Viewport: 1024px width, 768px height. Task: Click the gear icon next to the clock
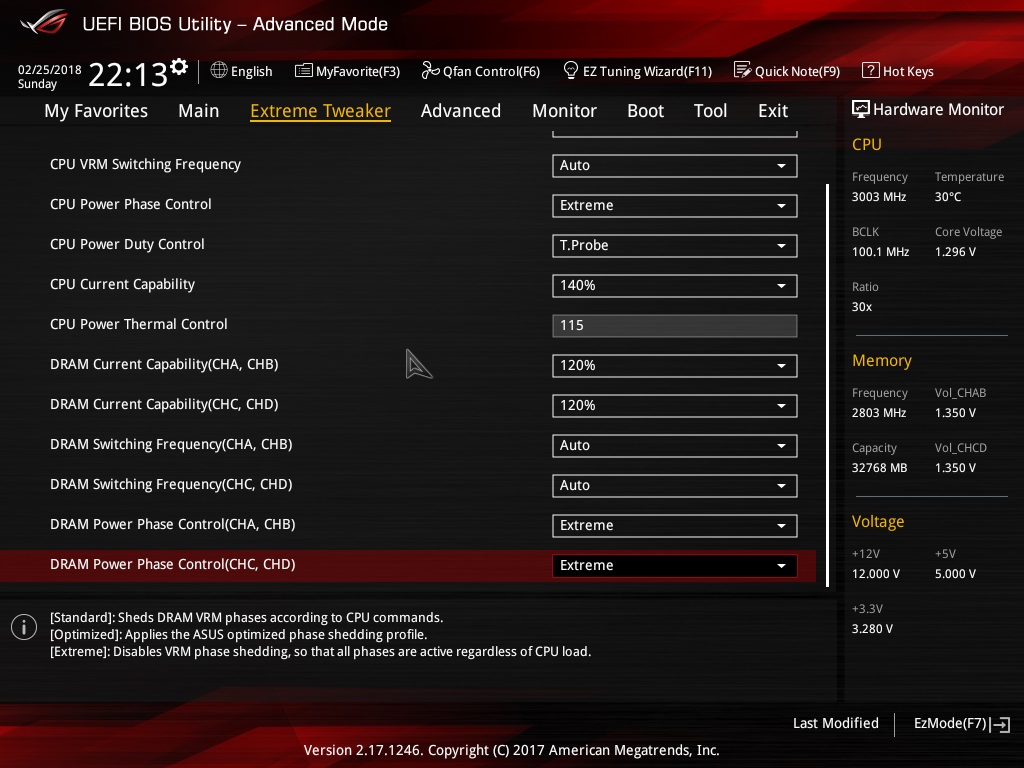[x=179, y=66]
